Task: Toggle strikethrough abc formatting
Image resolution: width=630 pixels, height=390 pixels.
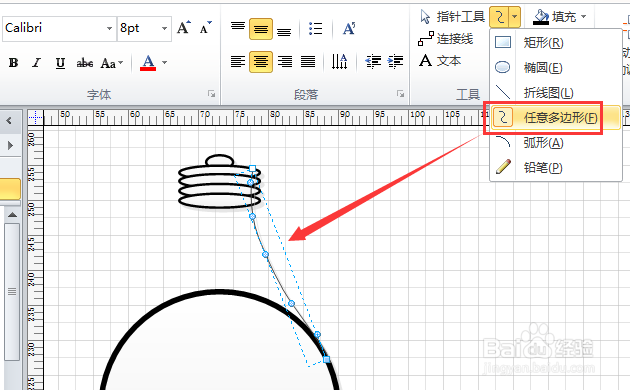Action: tap(85, 63)
